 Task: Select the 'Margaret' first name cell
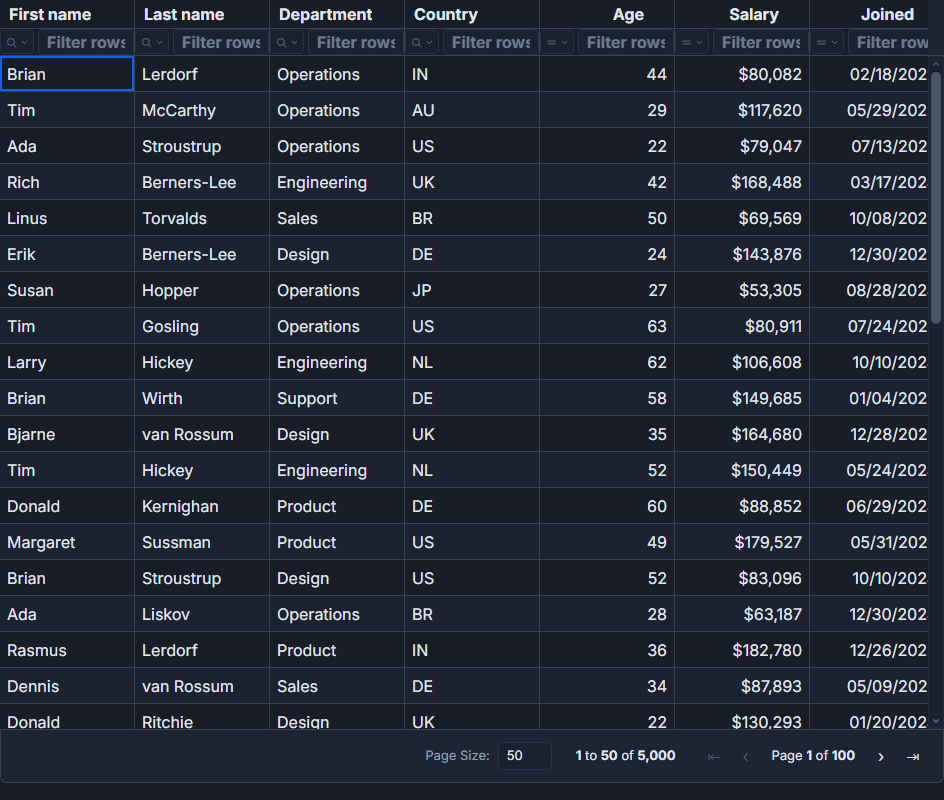pos(67,542)
